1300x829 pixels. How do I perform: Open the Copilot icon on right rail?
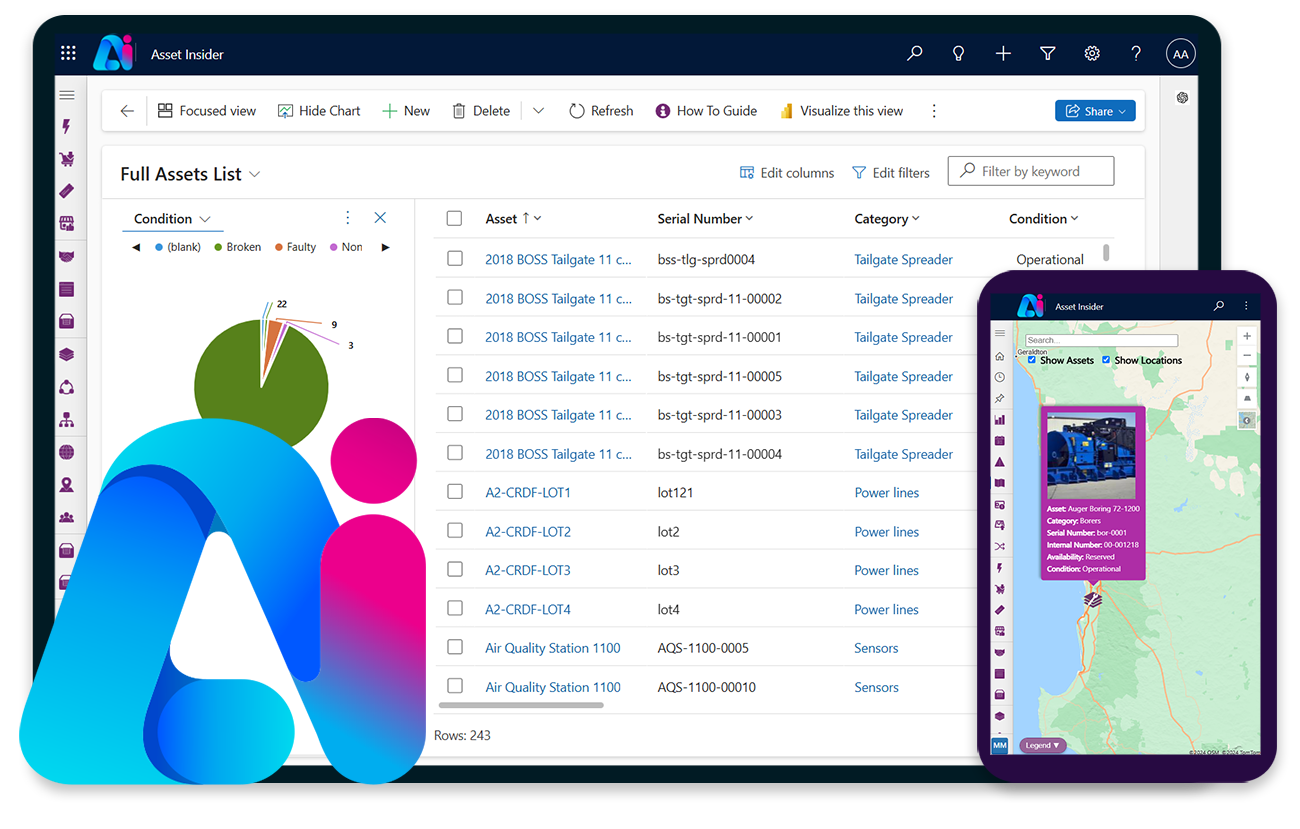(x=1182, y=97)
